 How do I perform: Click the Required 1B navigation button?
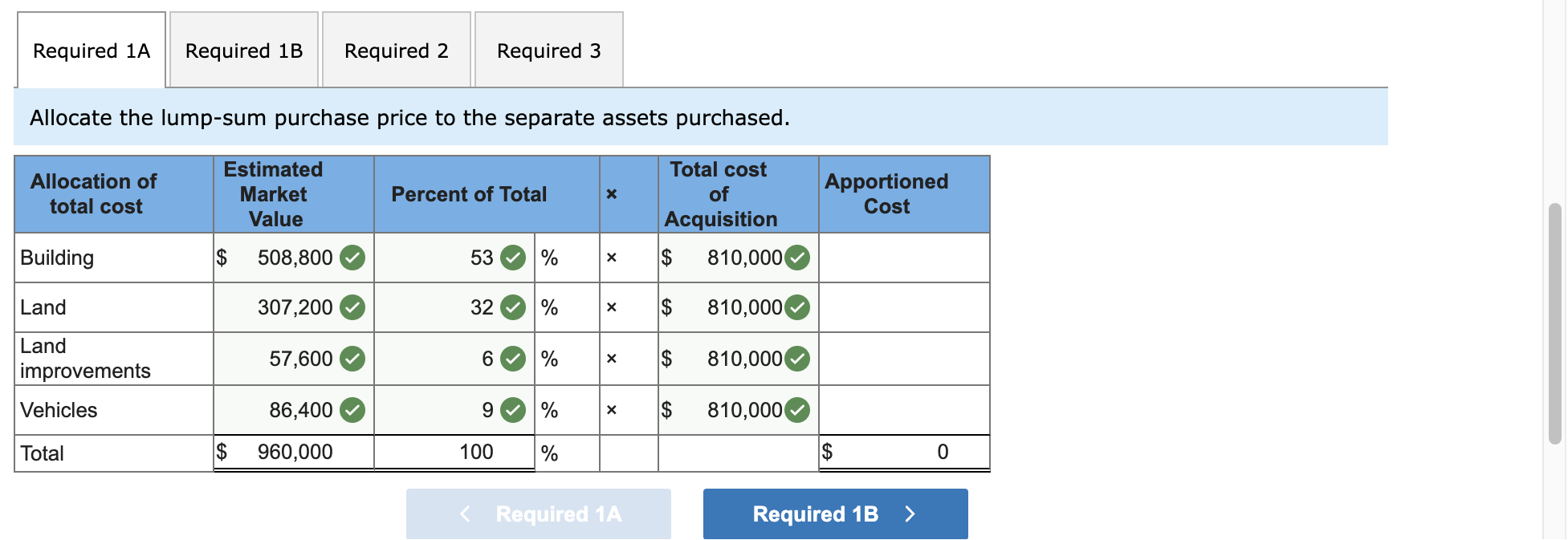click(834, 514)
